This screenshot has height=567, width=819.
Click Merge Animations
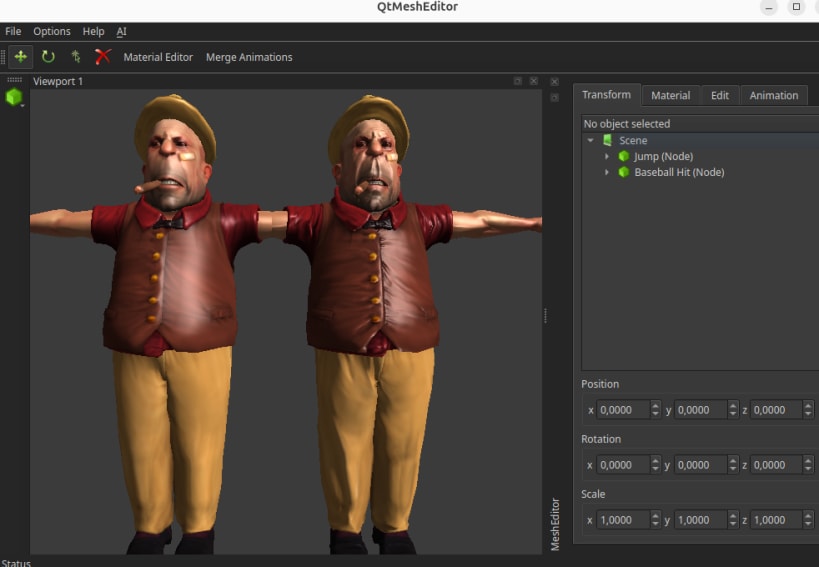pyautogui.click(x=249, y=57)
